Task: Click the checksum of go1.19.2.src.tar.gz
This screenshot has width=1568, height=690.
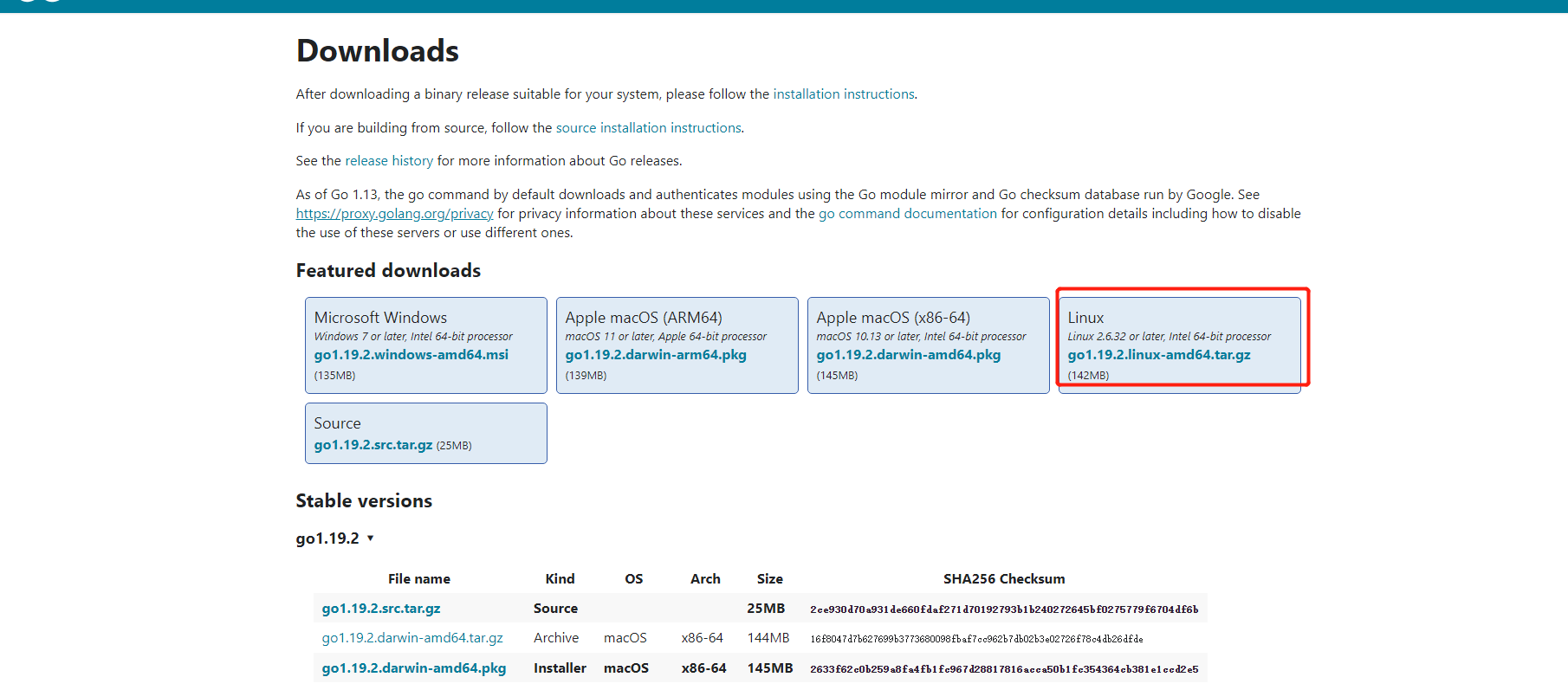Action: pyautogui.click(x=1004, y=609)
